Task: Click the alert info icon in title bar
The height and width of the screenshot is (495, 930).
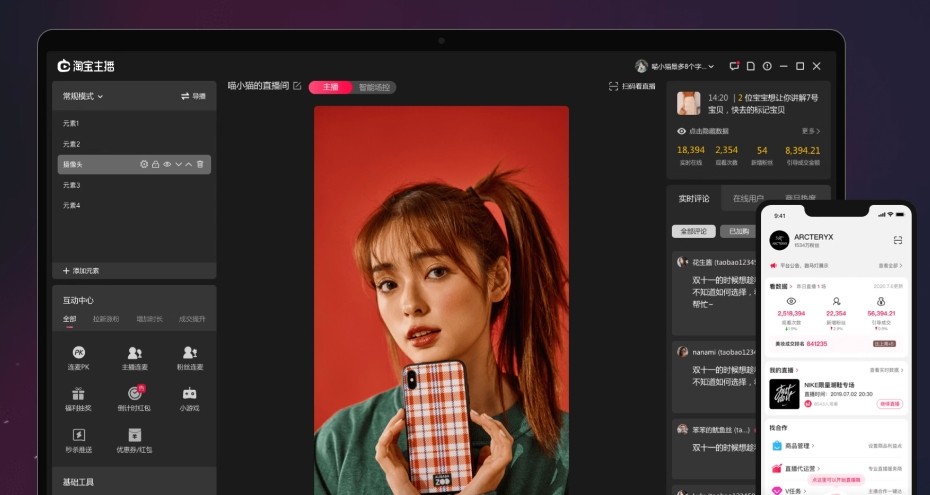Action: coord(767,66)
